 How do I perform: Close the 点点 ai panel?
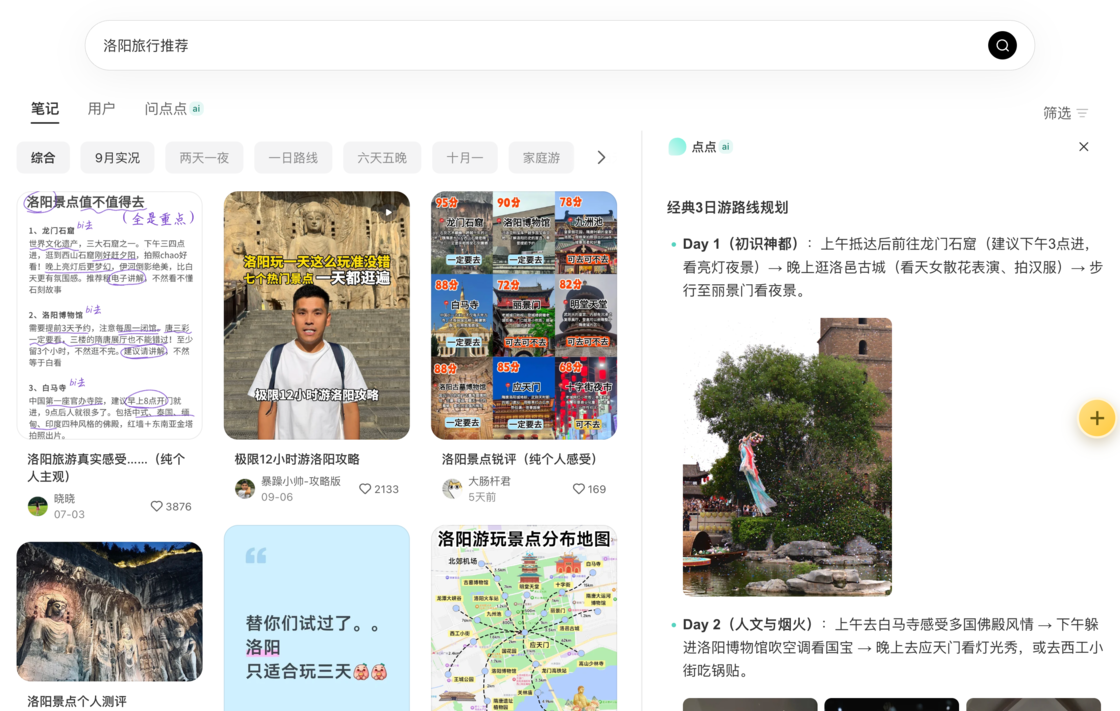point(1084,146)
